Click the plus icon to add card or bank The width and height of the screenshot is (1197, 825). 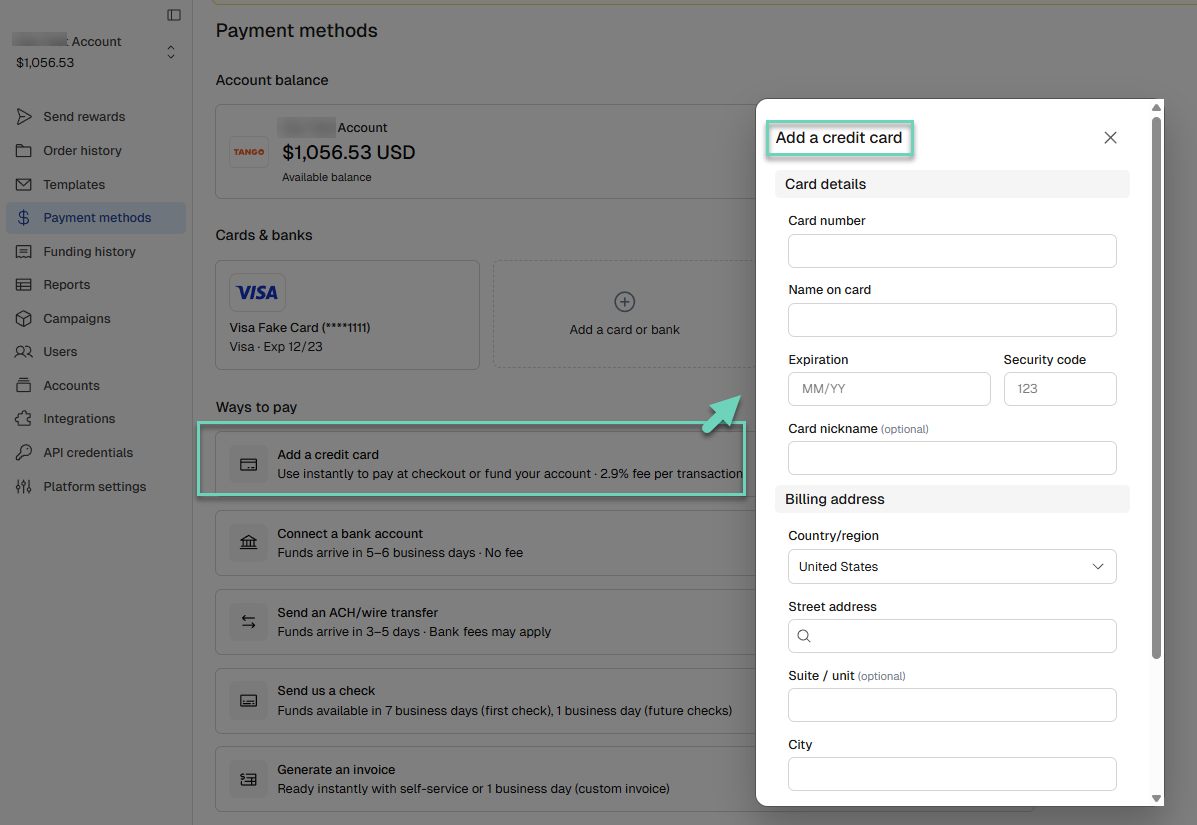(x=624, y=301)
